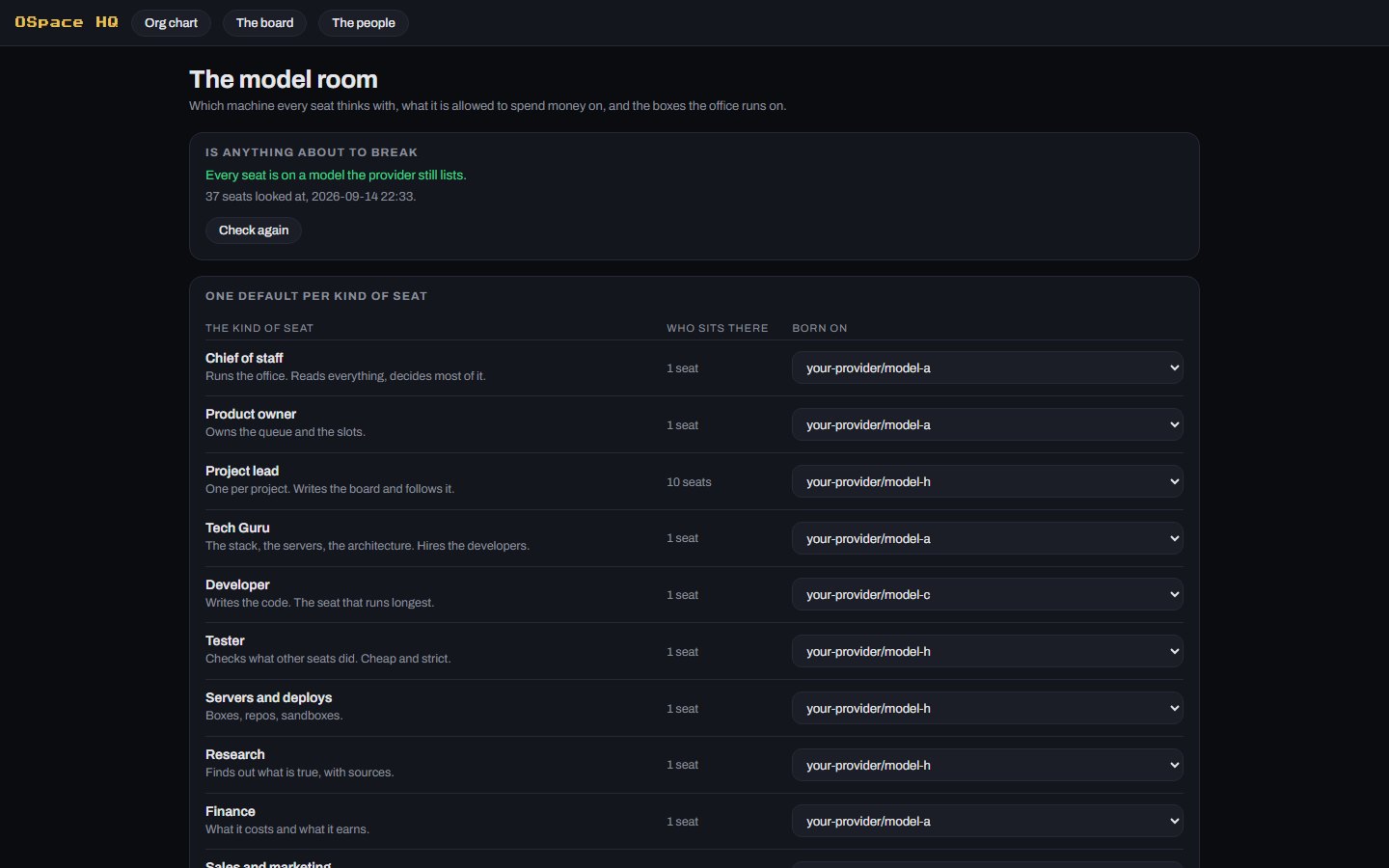This screenshot has height=868, width=1389.
Task: Click the '1 seat' count for Product owner
Action: [682, 425]
